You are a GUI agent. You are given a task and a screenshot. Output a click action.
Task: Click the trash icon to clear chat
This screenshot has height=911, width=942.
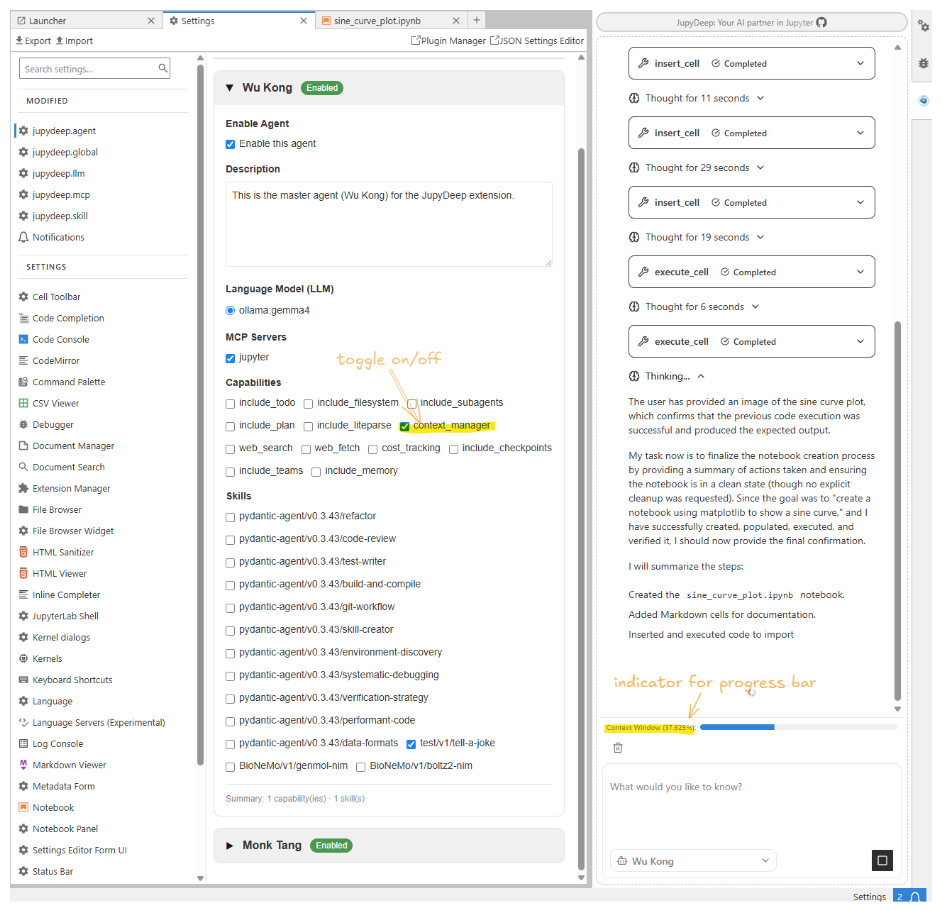pos(618,748)
